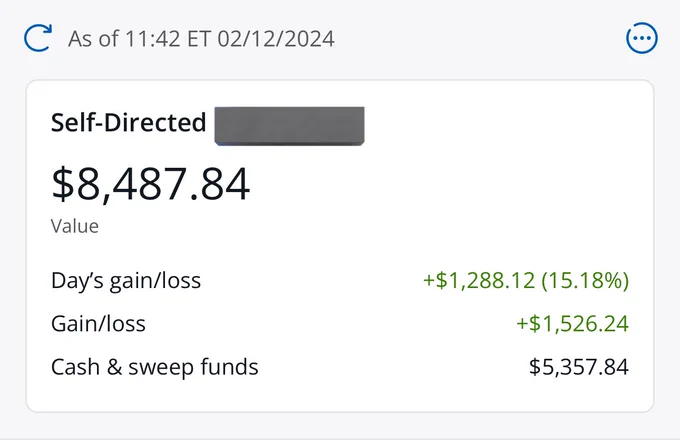Click the word 'Directed' in the account title
The height and width of the screenshot is (440, 680).
155,122
